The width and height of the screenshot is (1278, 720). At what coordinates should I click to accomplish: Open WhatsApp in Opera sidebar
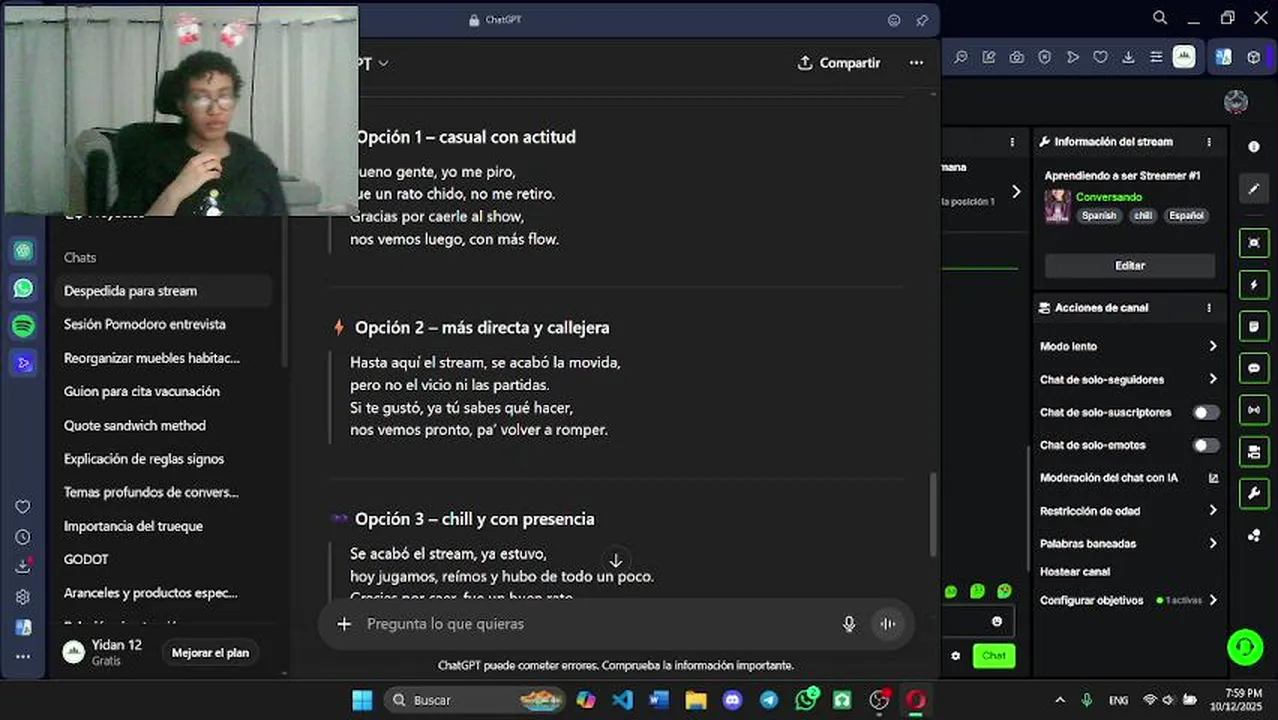pyautogui.click(x=23, y=288)
